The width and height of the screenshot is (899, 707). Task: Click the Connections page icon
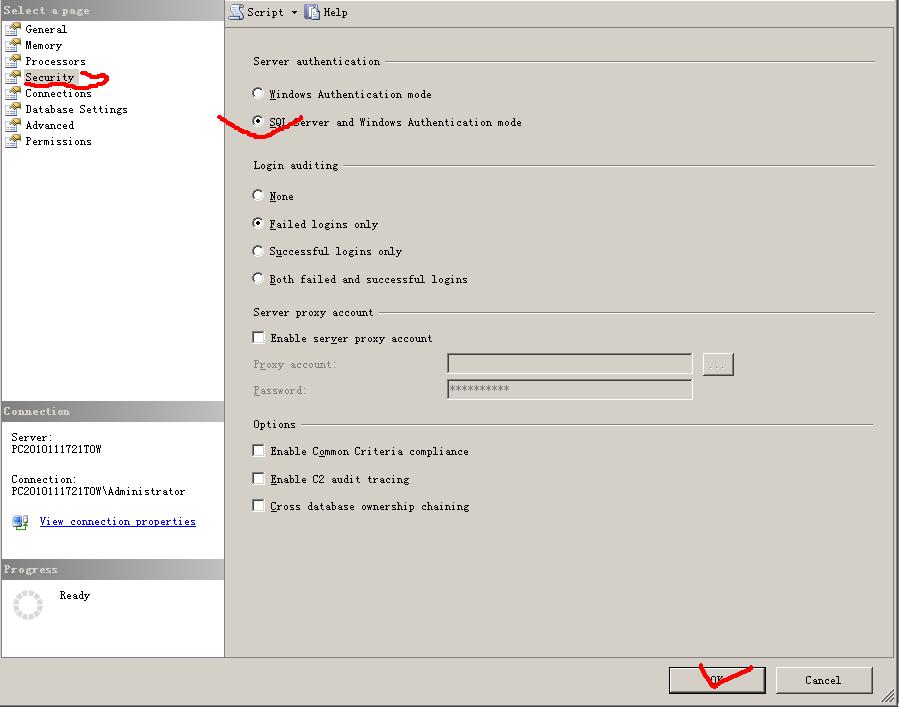point(13,93)
